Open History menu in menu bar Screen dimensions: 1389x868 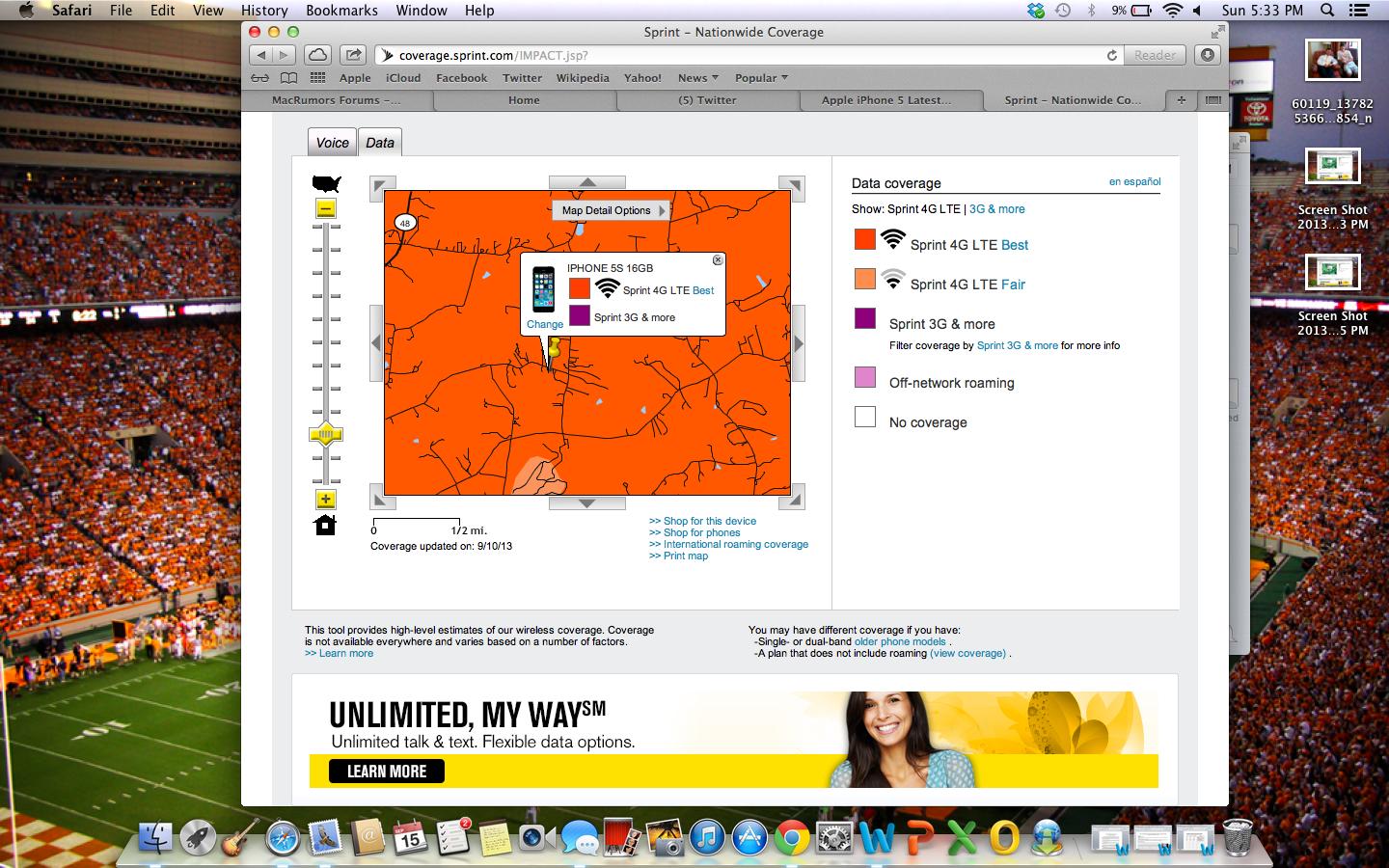[x=264, y=10]
